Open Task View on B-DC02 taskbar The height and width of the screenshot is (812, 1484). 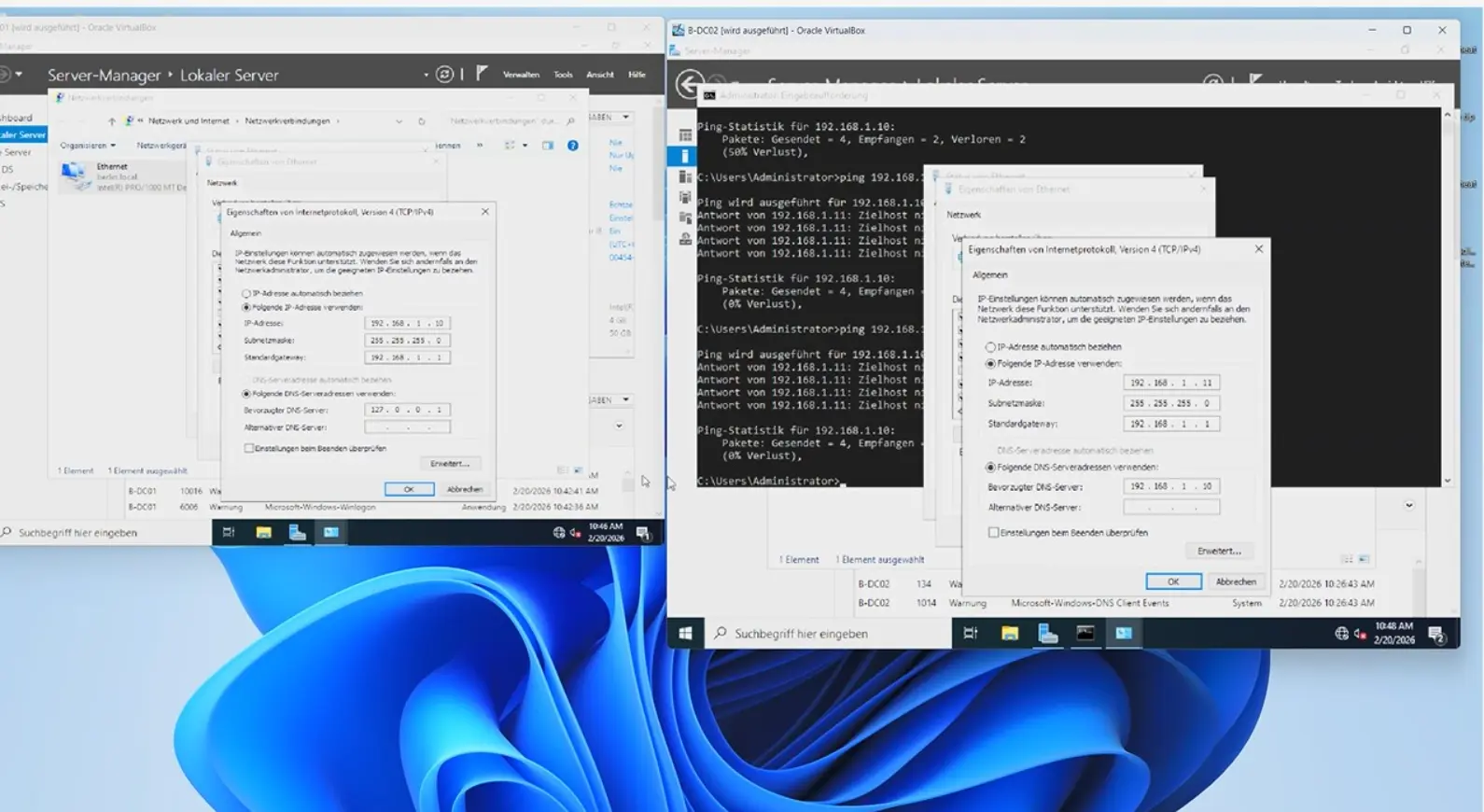(971, 633)
